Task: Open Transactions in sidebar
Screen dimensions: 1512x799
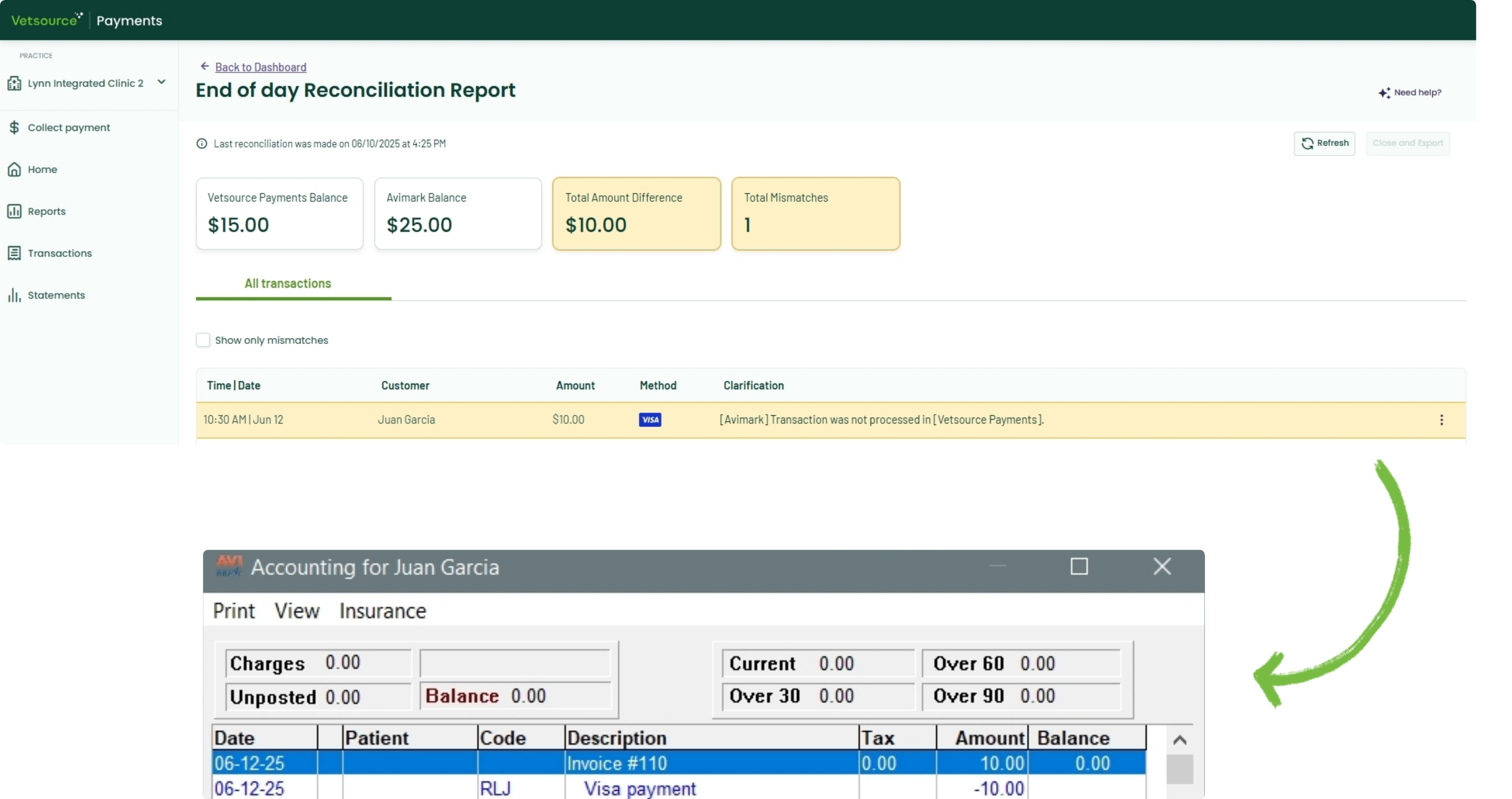Action: (60, 253)
